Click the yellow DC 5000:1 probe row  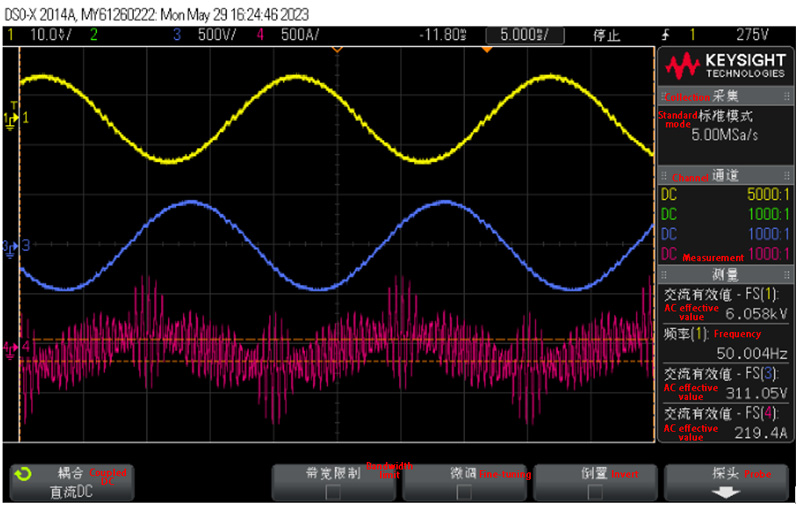point(726,194)
